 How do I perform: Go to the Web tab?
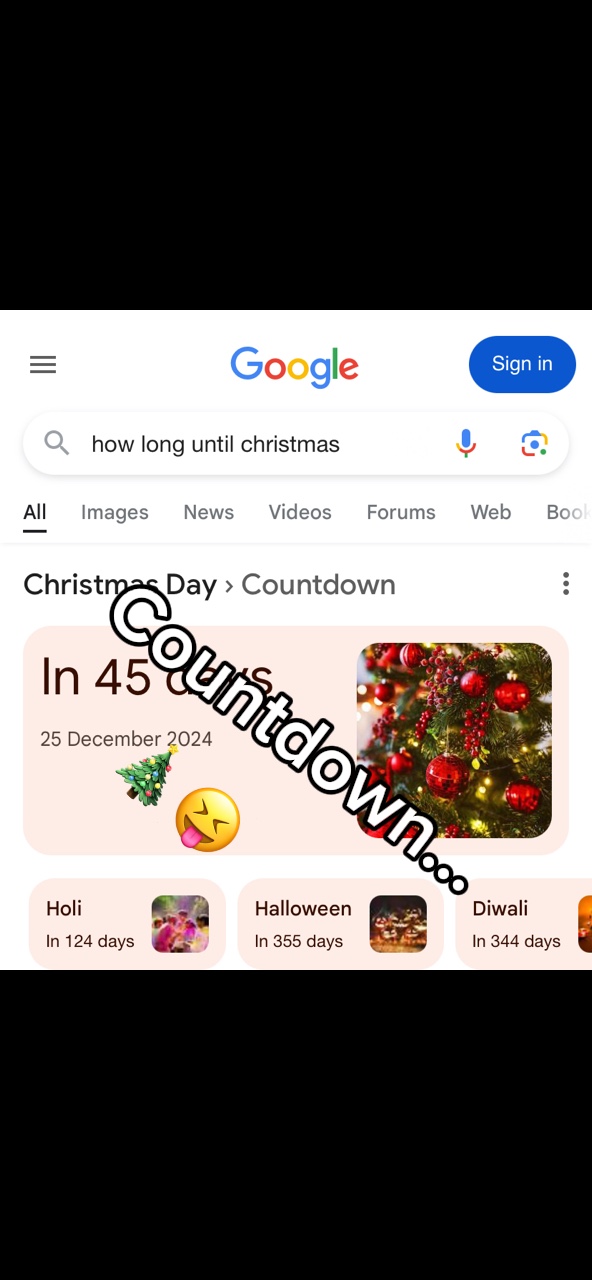pos(491,512)
